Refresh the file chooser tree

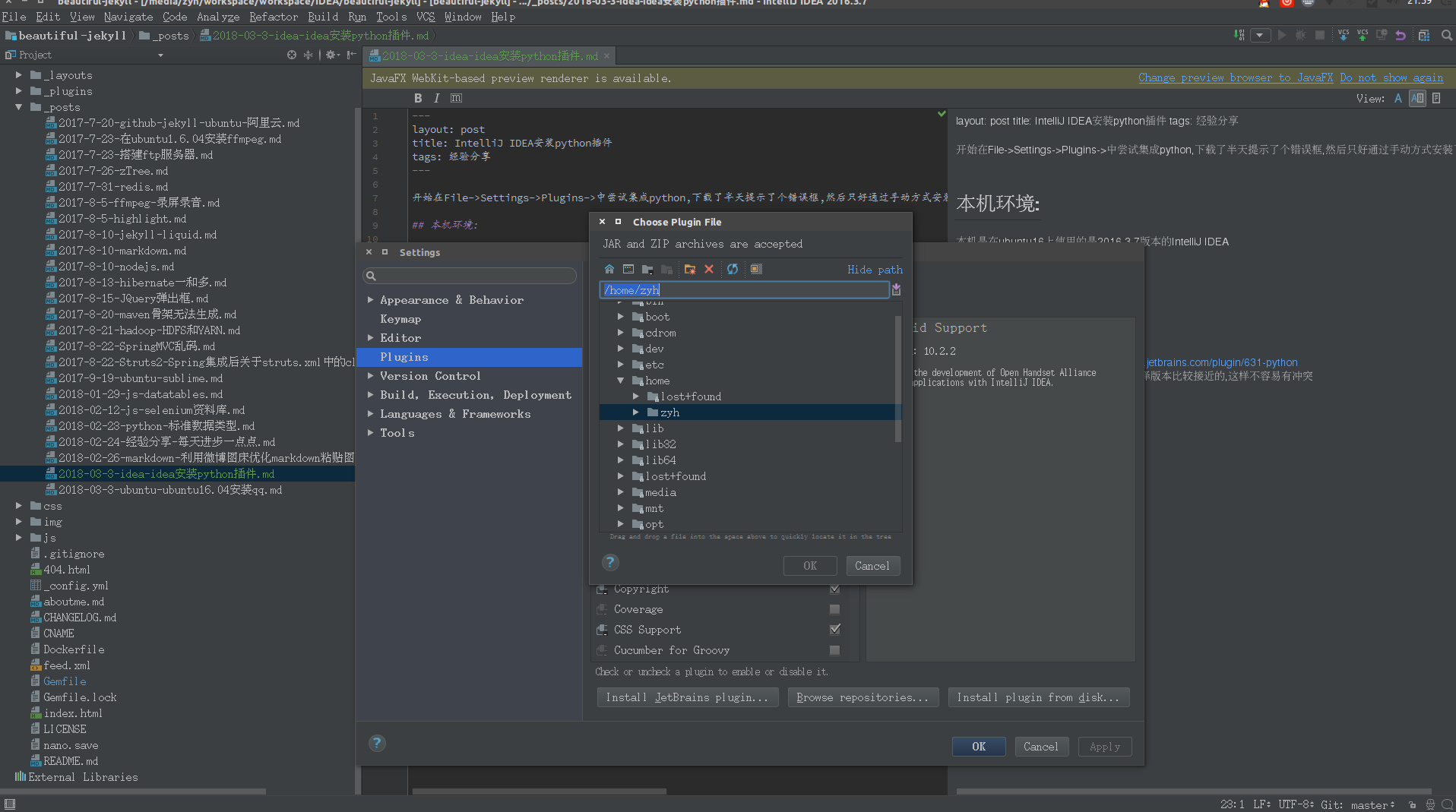(733, 269)
